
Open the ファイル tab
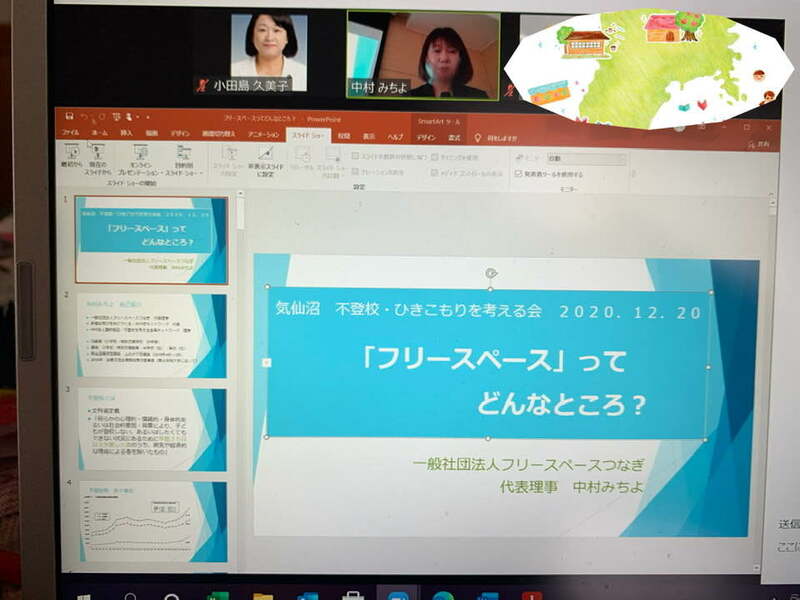[x=70, y=132]
